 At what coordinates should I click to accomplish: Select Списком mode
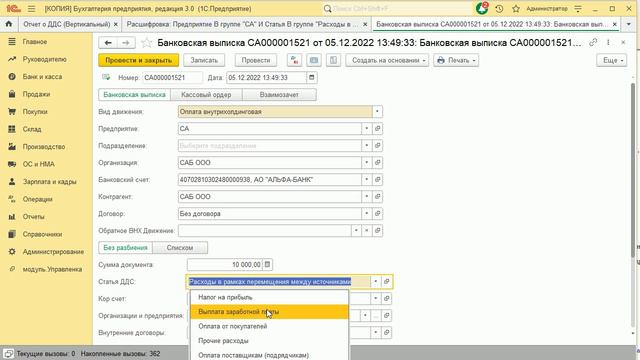click(180, 247)
